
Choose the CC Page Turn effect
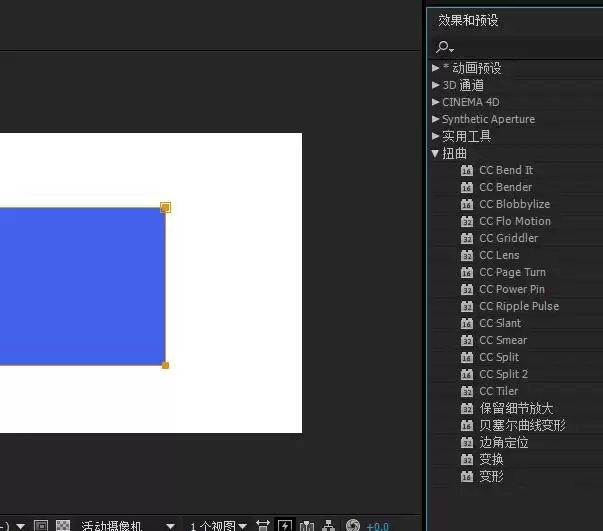pos(512,272)
